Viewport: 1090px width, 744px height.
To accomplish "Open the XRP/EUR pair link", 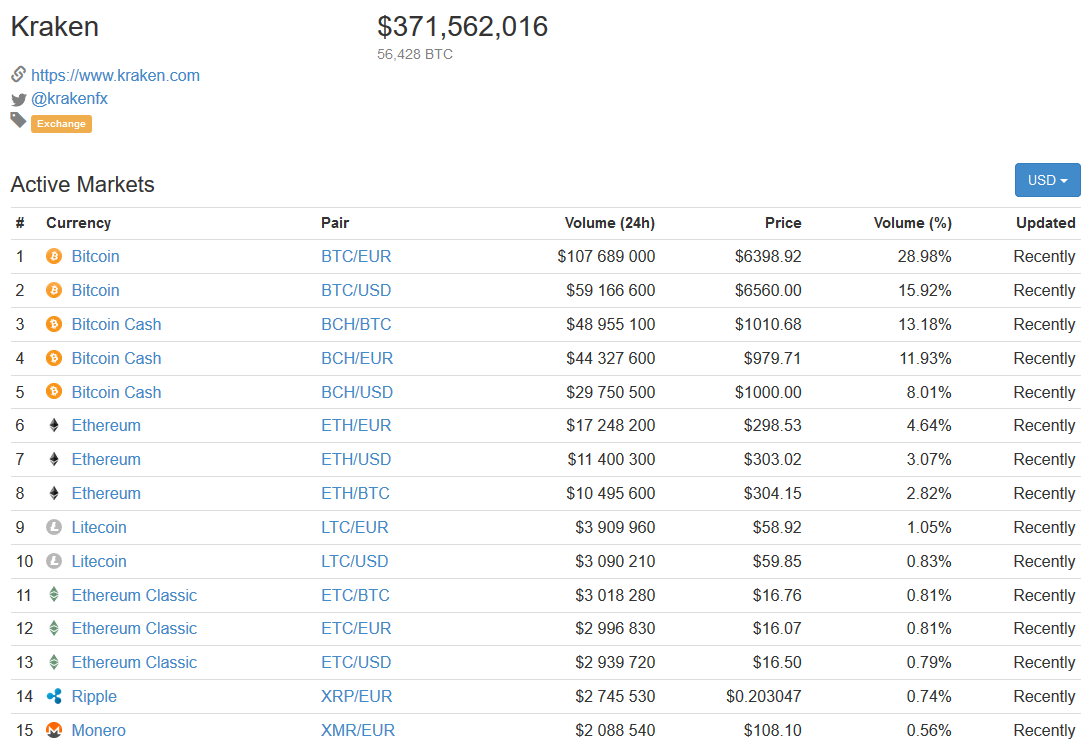I will [357, 697].
